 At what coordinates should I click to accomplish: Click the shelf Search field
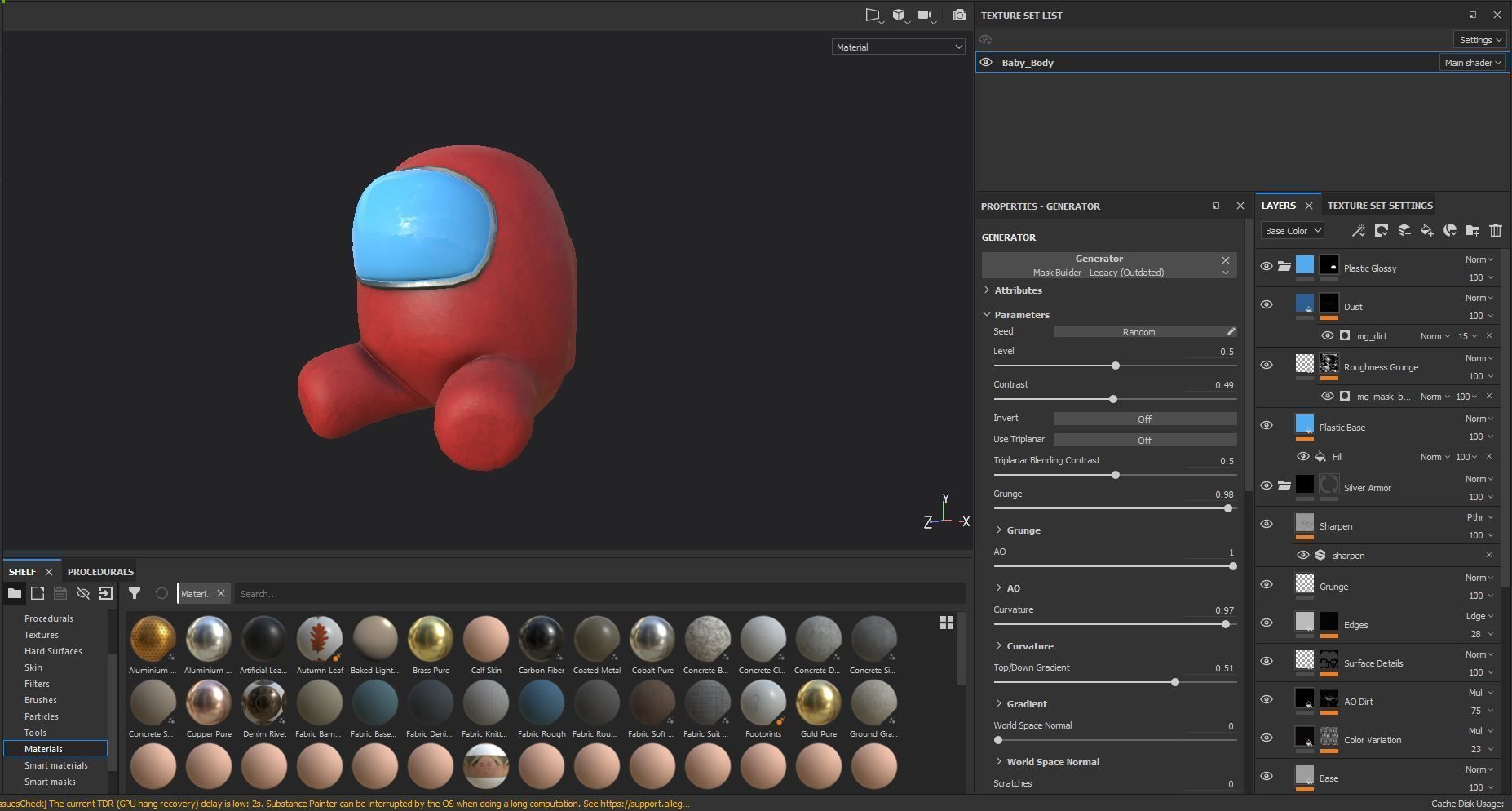click(599, 594)
